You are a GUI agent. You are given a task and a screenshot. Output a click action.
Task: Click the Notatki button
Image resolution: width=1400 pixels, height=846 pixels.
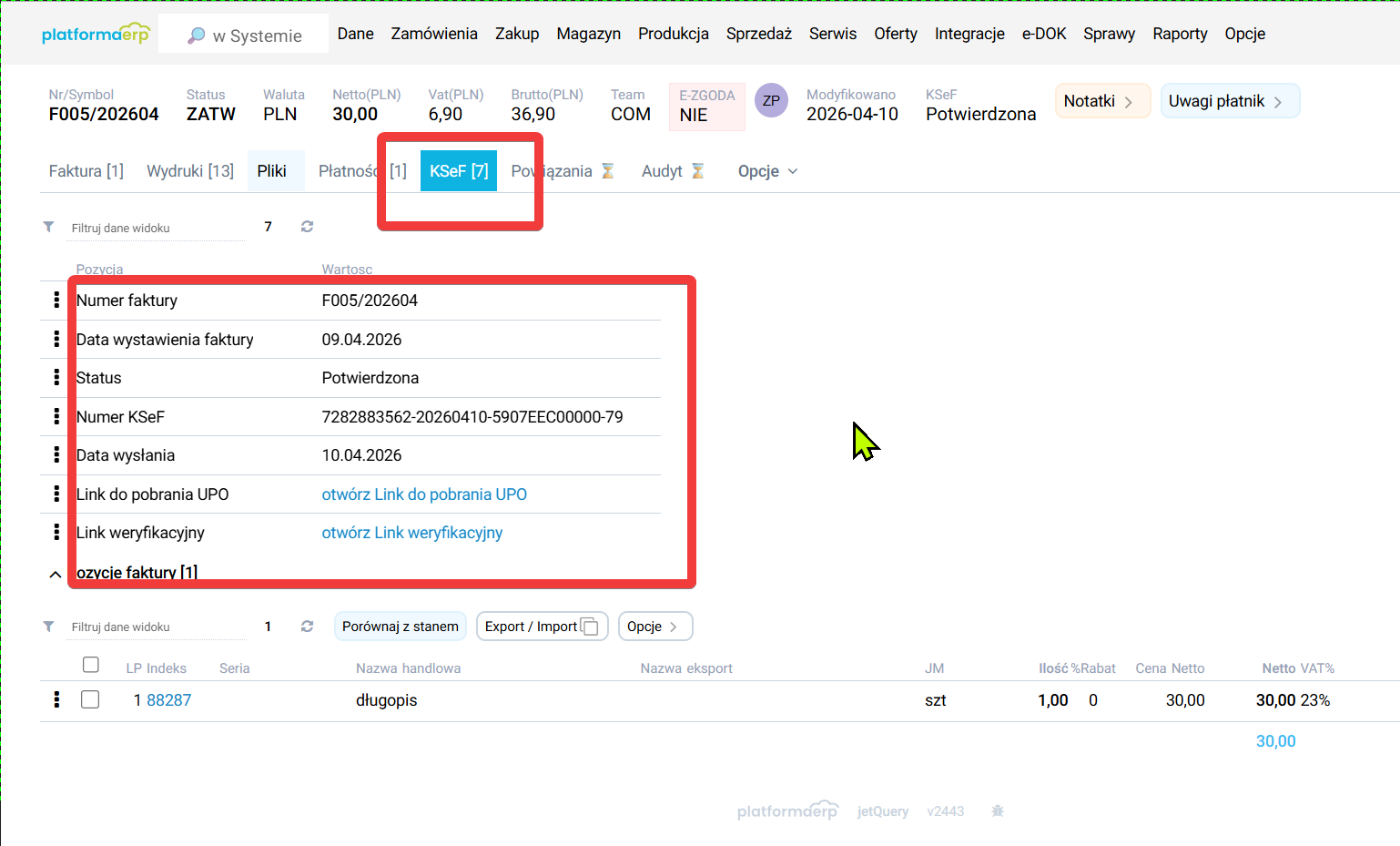point(1101,101)
